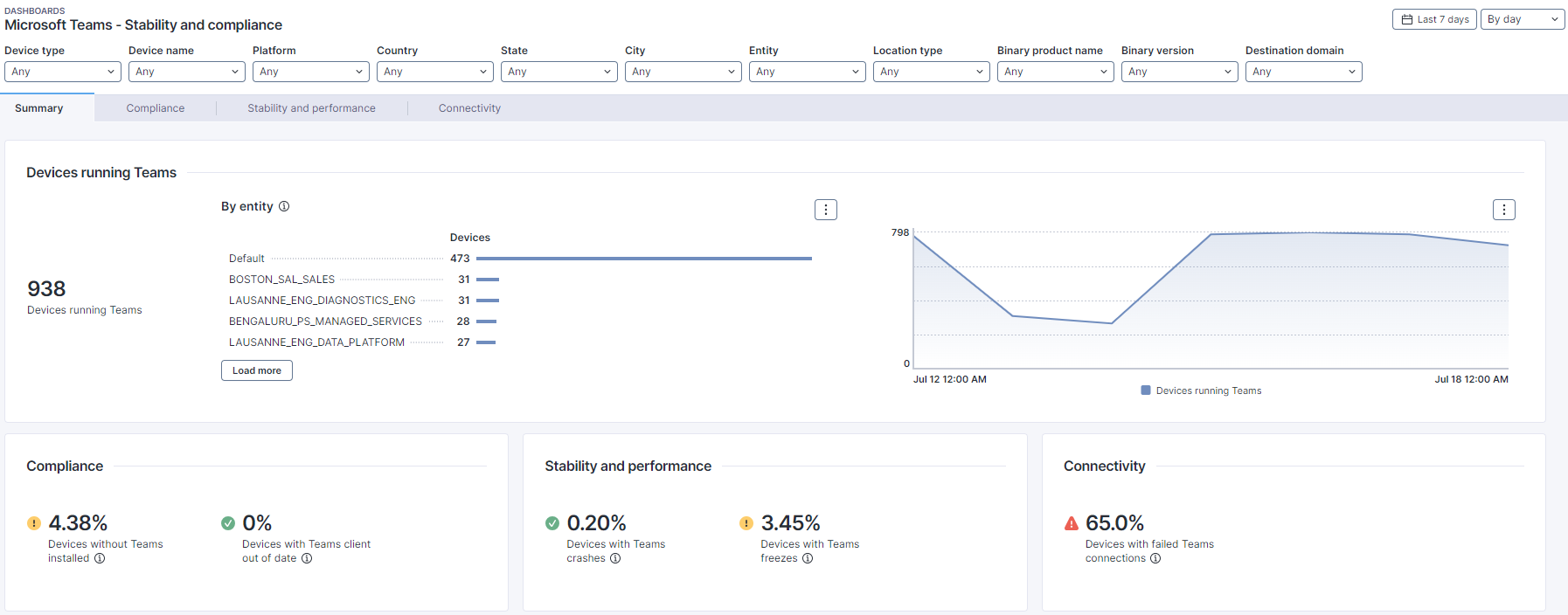The height and width of the screenshot is (615, 1568).
Task: Open three-dot menu for line chart
Action: point(1503,210)
